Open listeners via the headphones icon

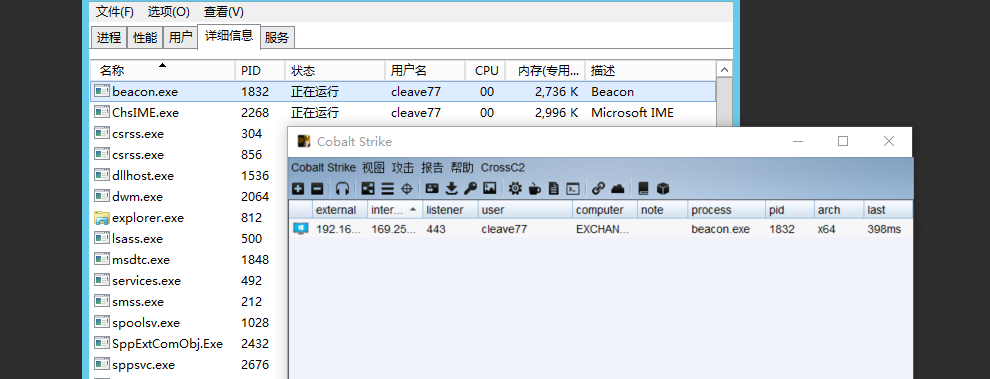coord(342,188)
